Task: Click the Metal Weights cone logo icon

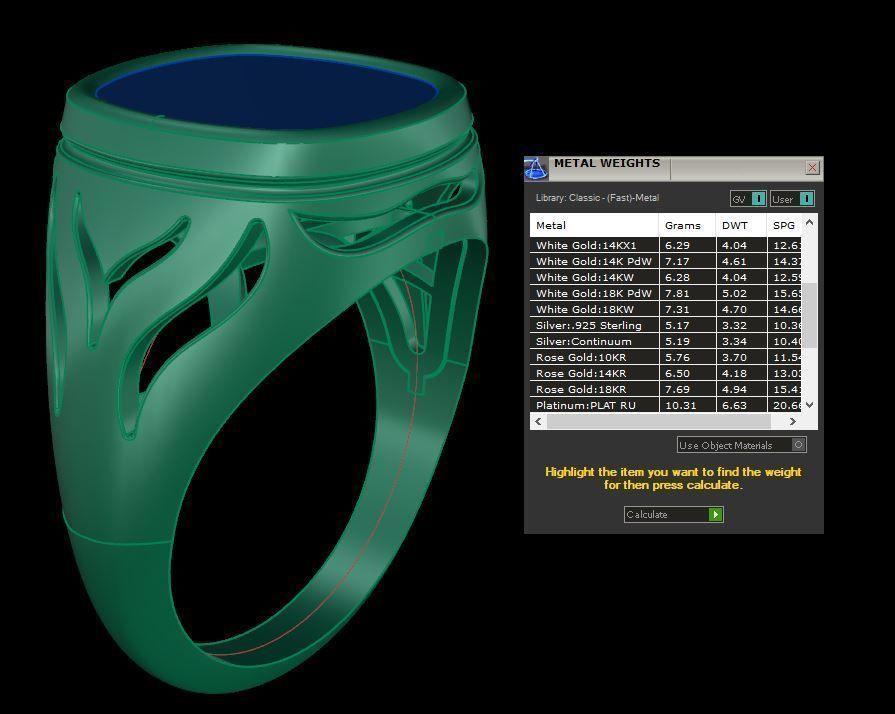Action: 535,168
